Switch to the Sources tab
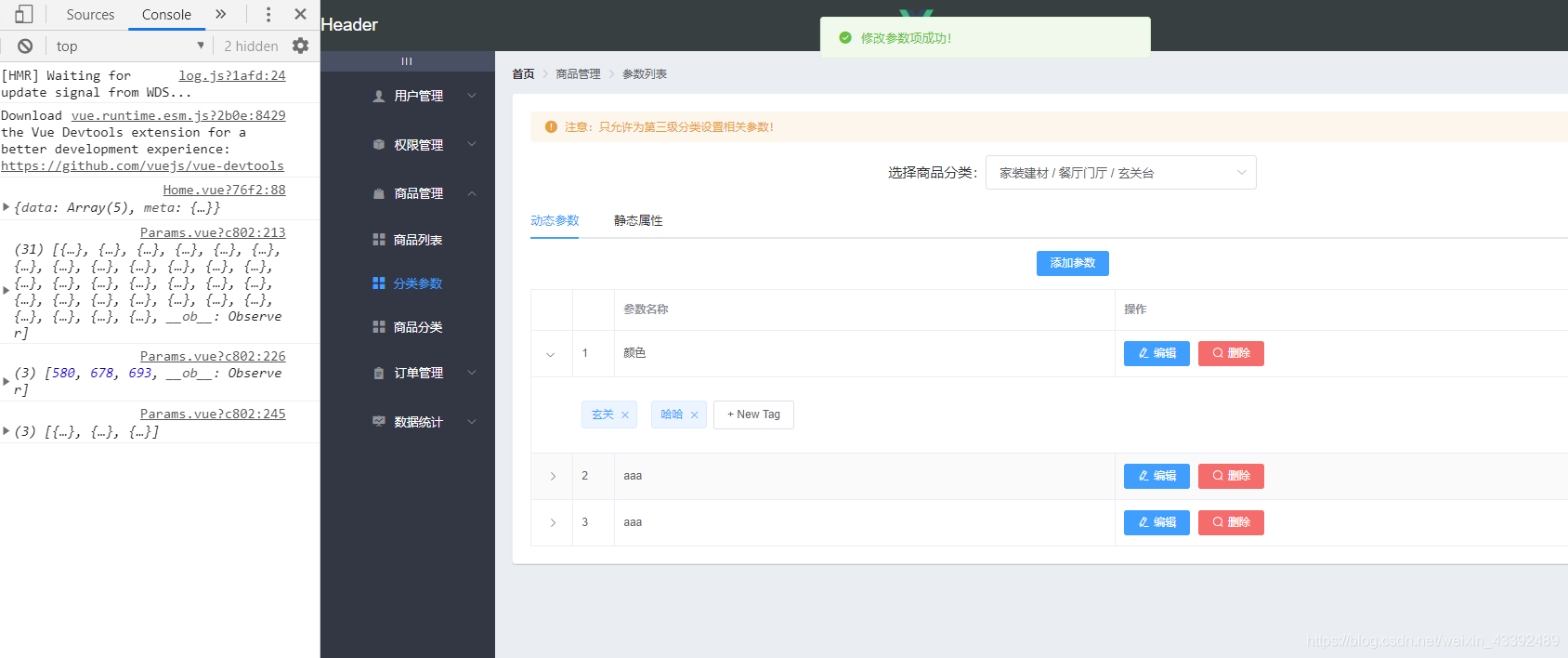Screen dimensions: 1568x658 click(90, 15)
